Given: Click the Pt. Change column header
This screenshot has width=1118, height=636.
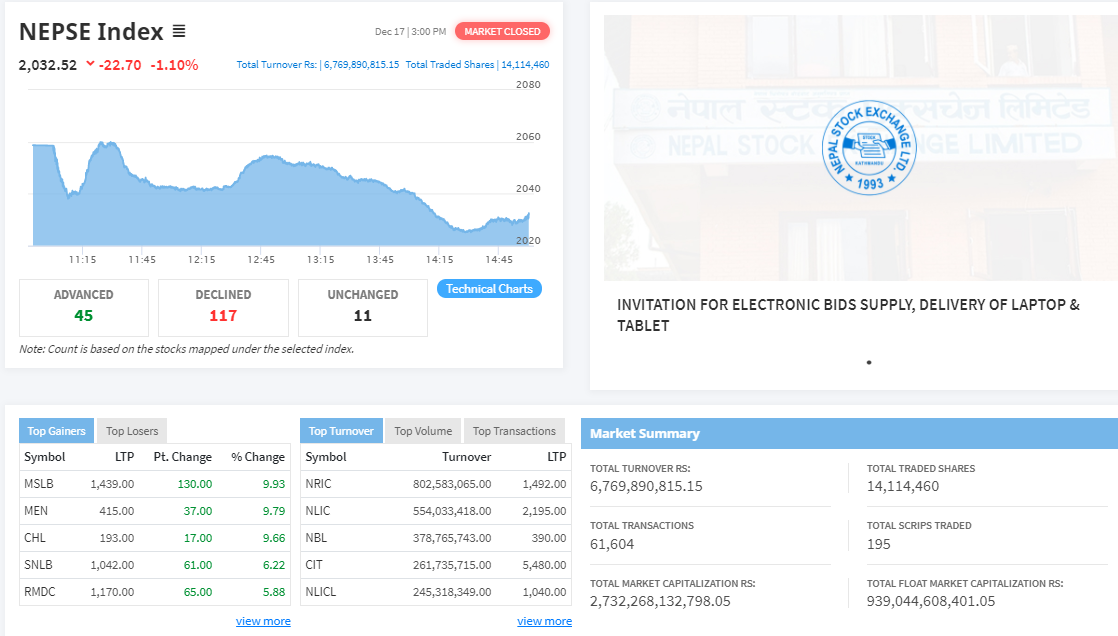Looking at the screenshot, I should click(183, 457).
